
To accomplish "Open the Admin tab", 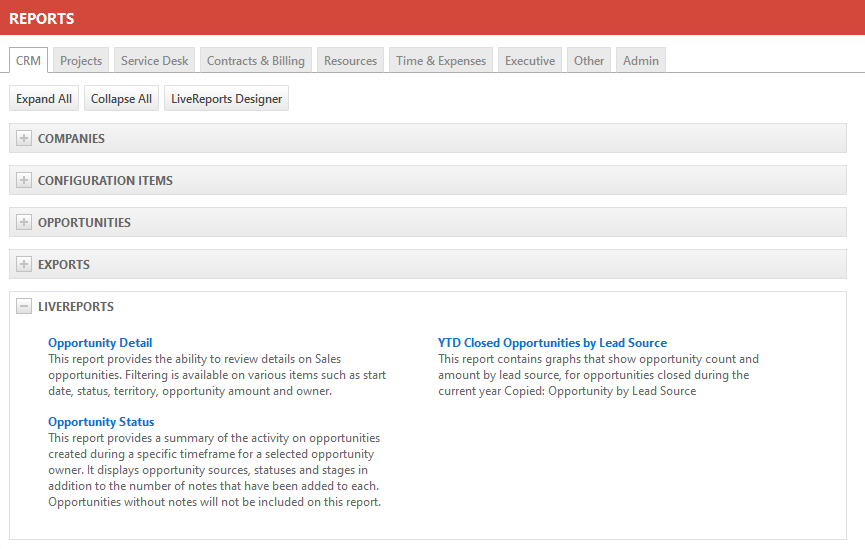I will click(641, 61).
